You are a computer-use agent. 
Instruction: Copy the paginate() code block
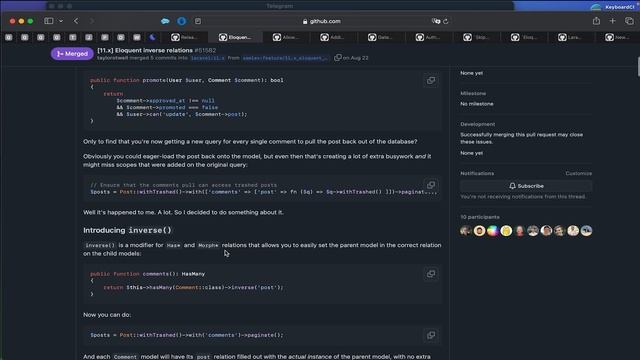[x=431, y=335]
